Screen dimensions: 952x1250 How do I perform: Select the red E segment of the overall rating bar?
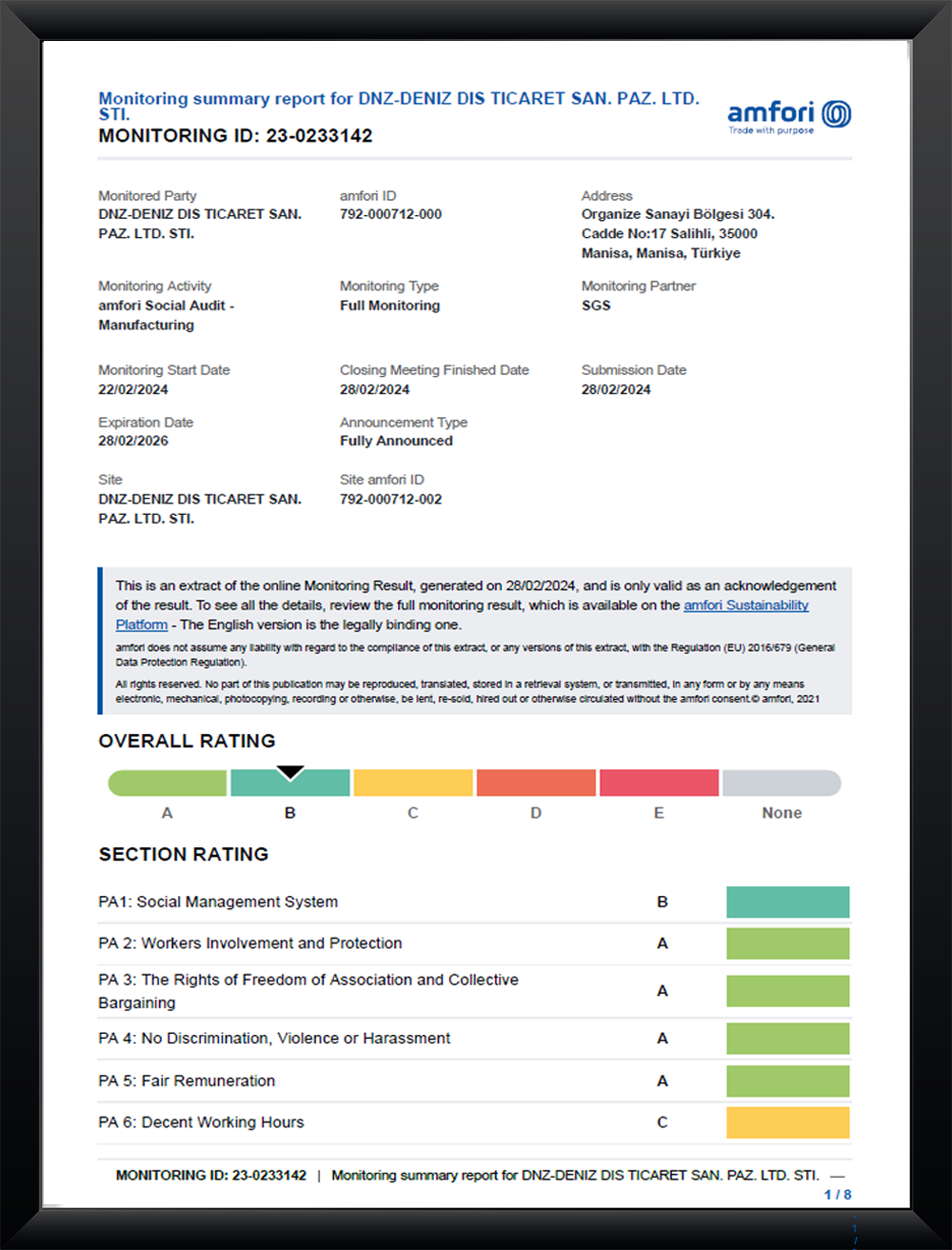(659, 784)
